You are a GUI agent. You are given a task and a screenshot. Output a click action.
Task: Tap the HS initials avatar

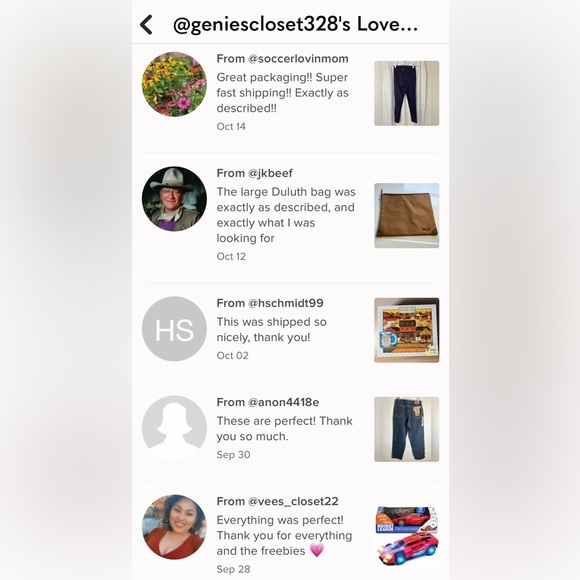174,329
